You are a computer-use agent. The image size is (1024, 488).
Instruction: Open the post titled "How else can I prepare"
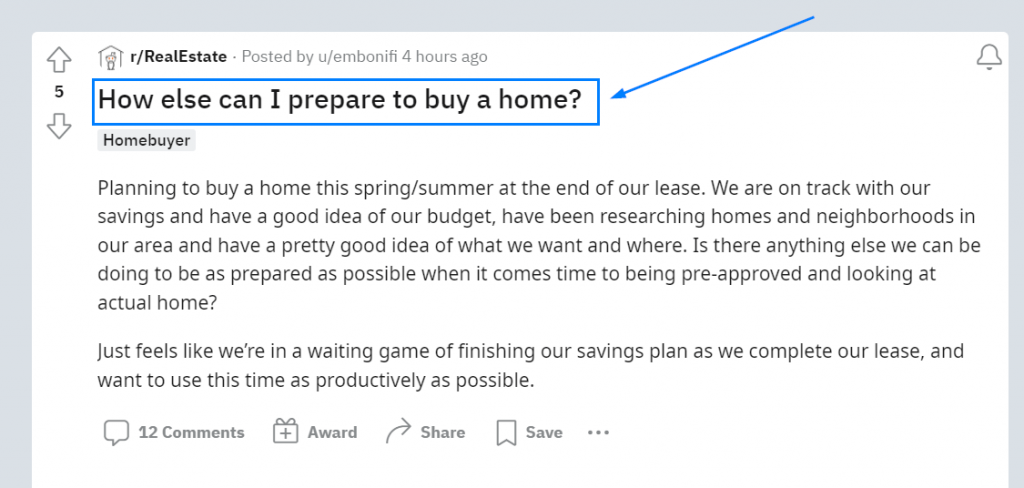(340, 102)
